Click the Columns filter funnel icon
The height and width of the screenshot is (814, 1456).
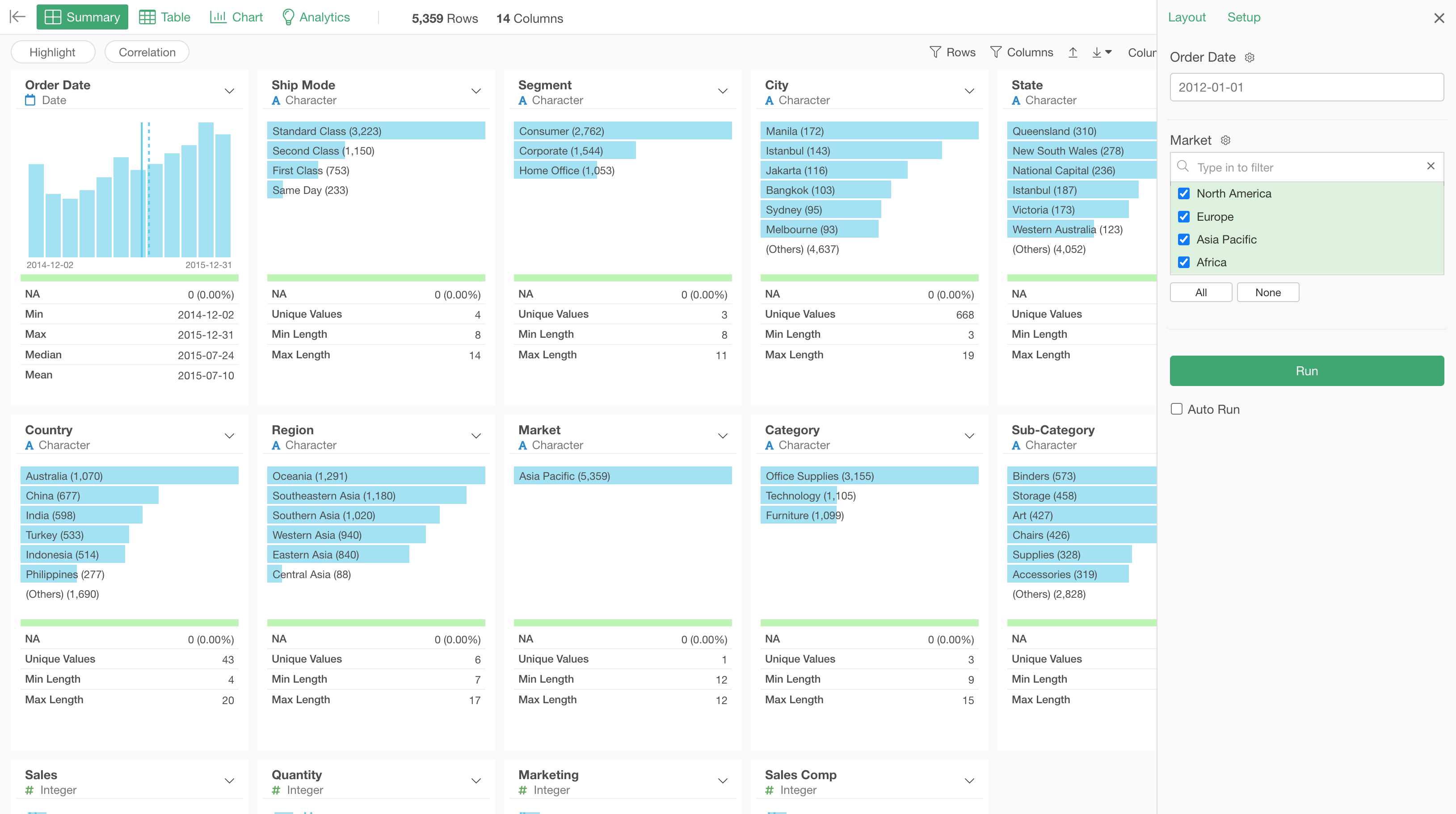tap(996, 53)
